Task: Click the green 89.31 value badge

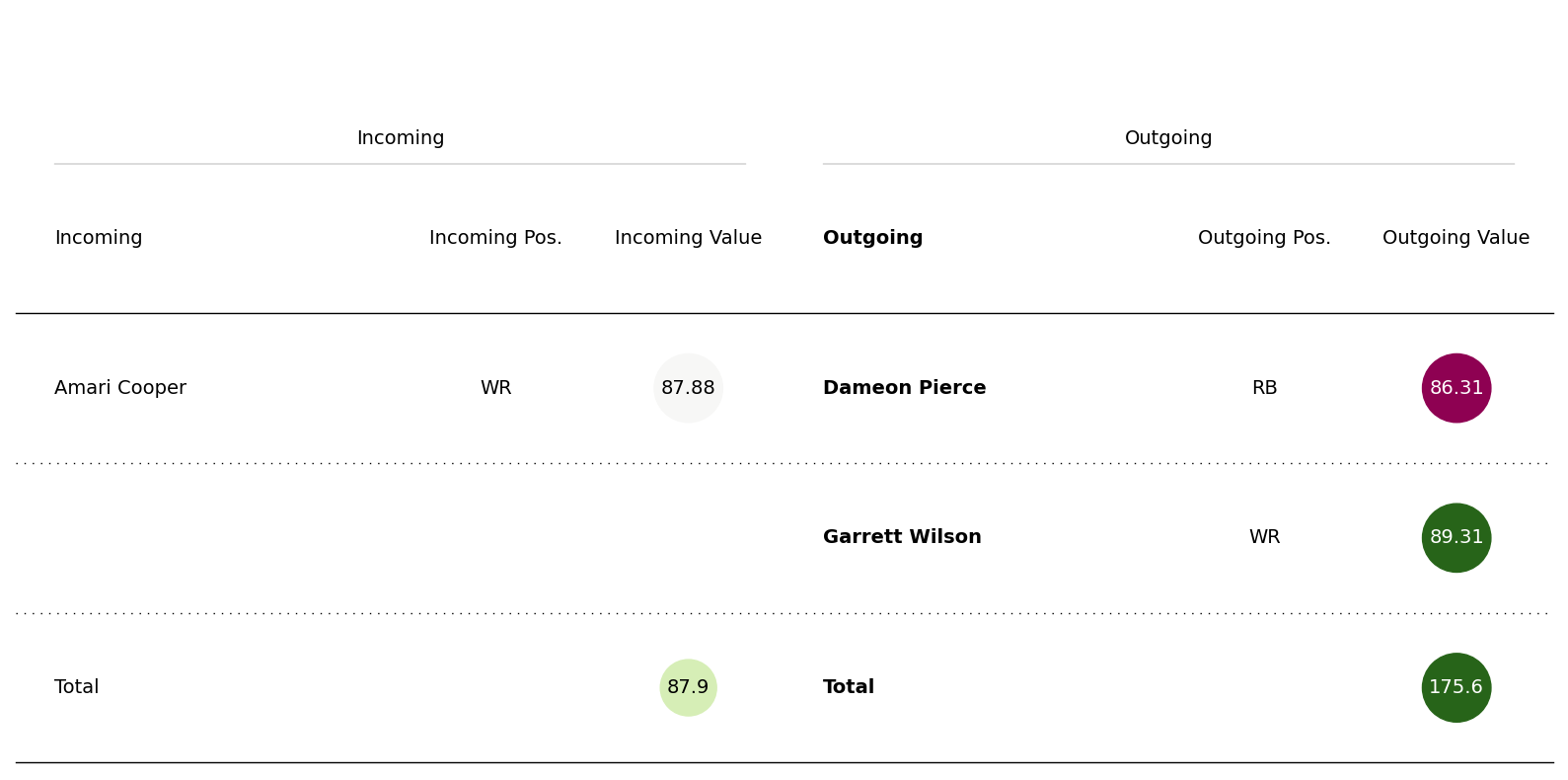Action: [1456, 538]
